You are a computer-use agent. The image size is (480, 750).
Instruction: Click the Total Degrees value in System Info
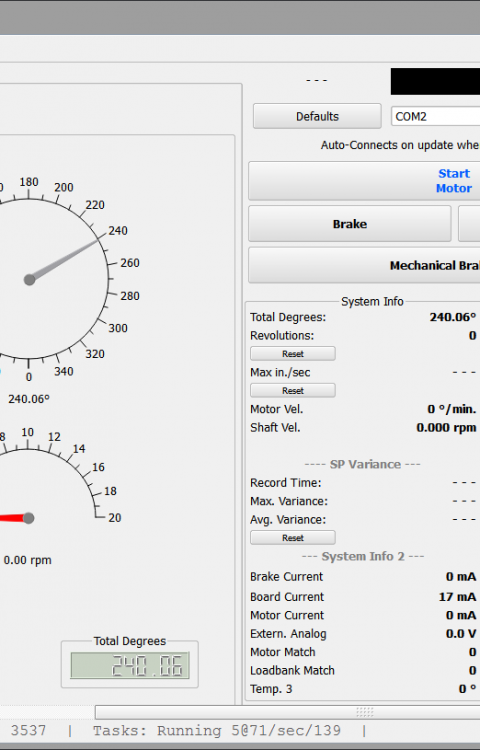(453, 317)
